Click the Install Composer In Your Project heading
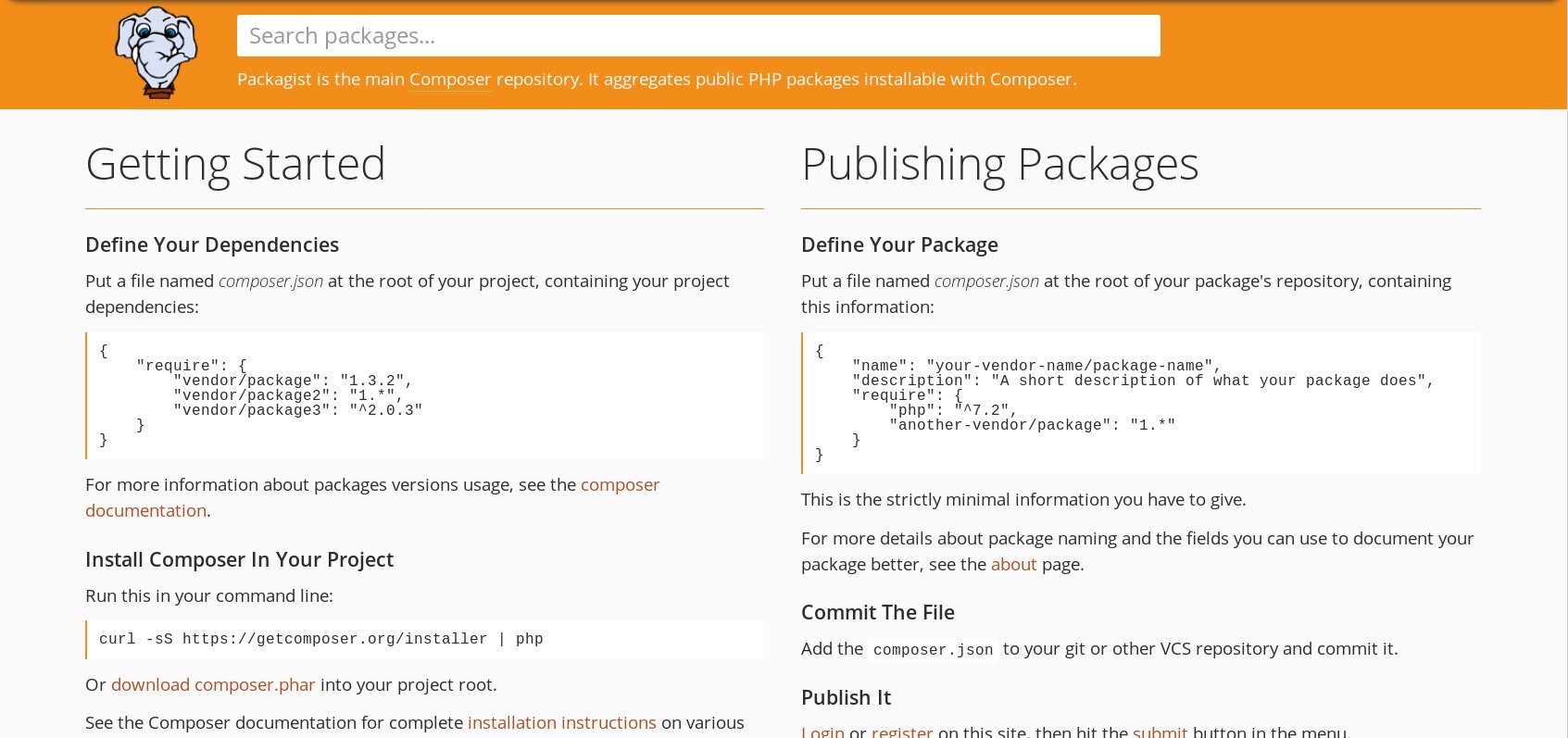Viewport: 1568px width, 738px height. [239, 559]
